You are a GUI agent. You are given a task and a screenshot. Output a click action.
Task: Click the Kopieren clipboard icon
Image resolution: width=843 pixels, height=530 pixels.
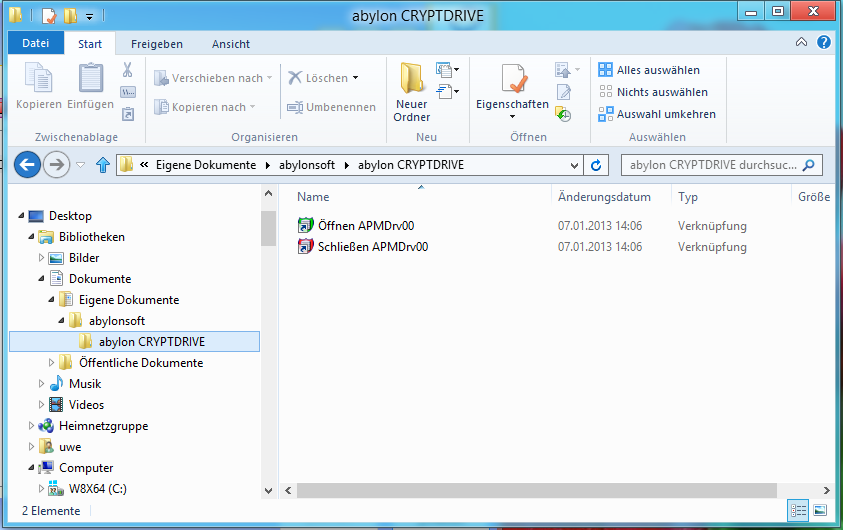click(x=38, y=78)
